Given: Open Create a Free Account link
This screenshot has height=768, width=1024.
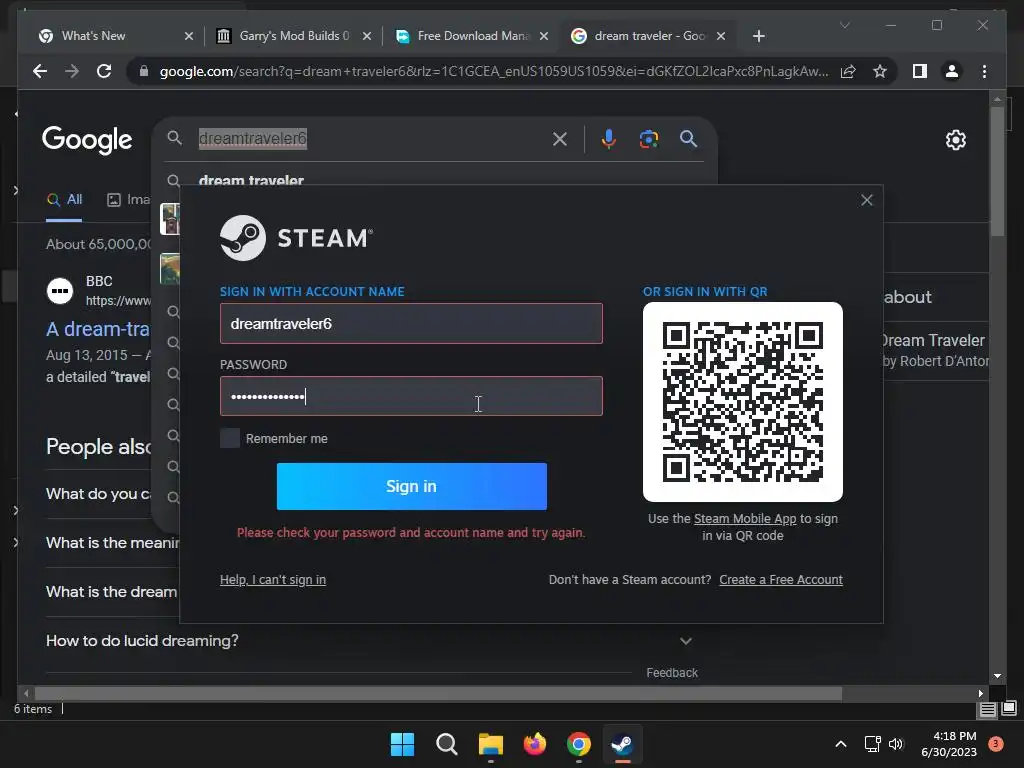Looking at the screenshot, I should pyautogui.click(x=781, y=579).
